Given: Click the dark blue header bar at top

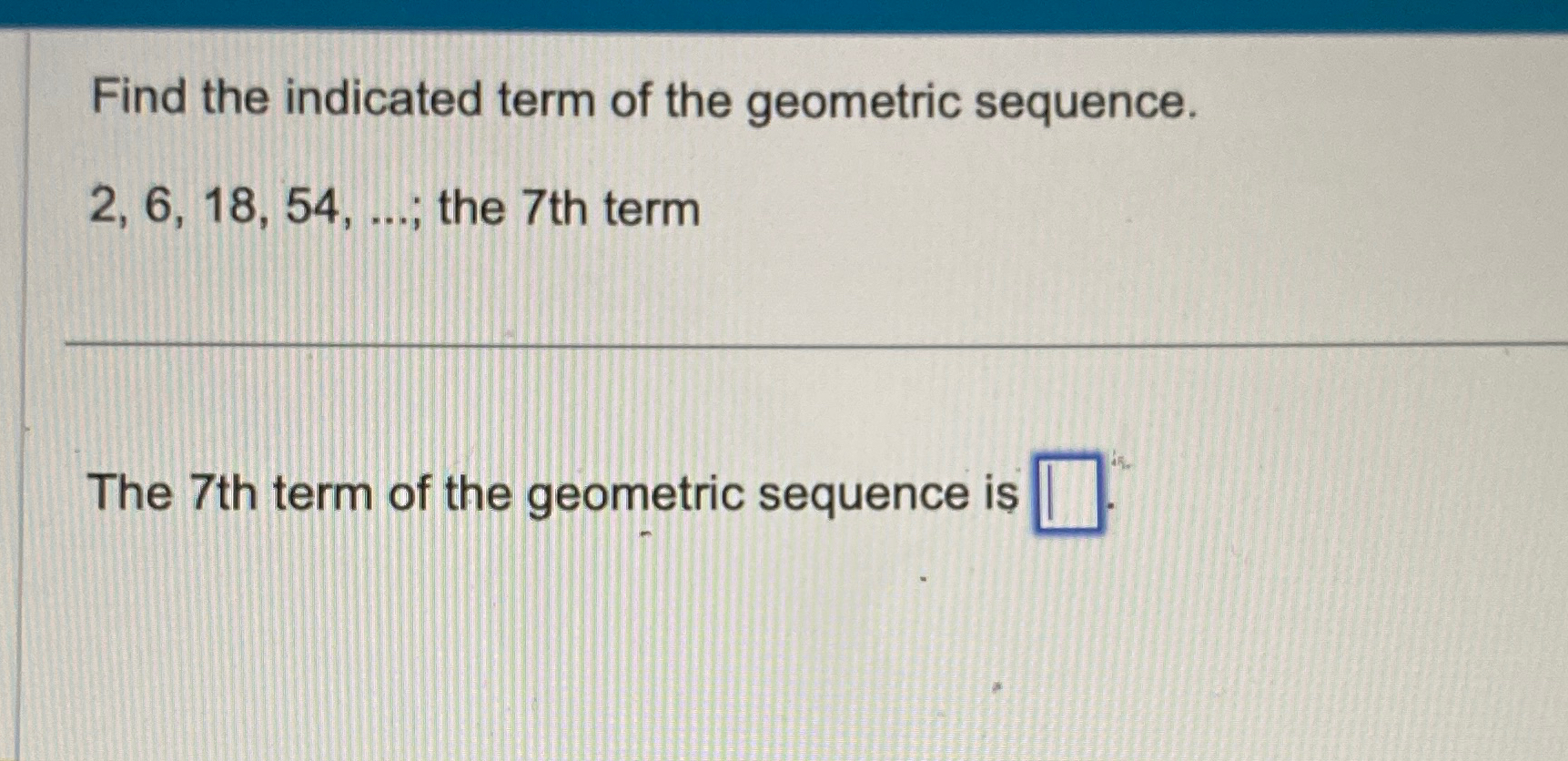Looking at the screenshot, I should [784, 15].
